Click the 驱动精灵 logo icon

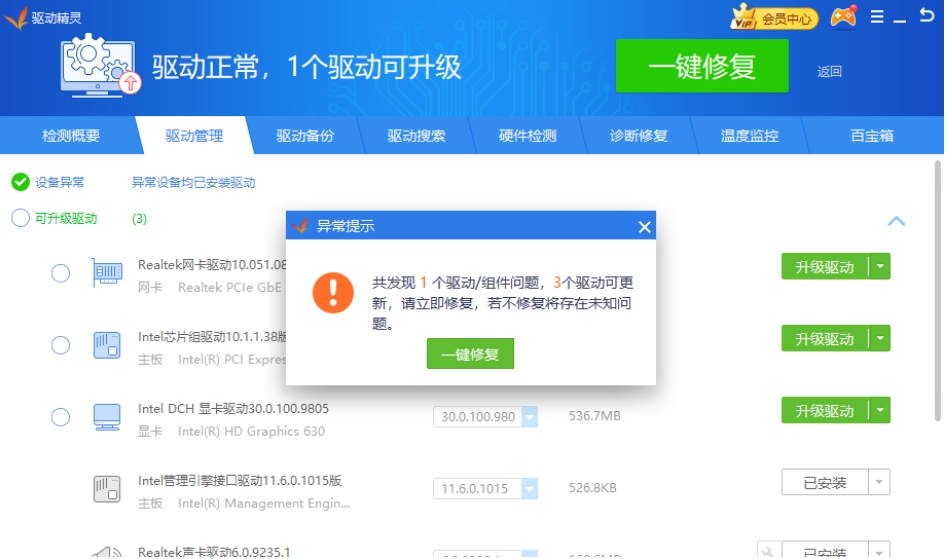pos(16,18)
